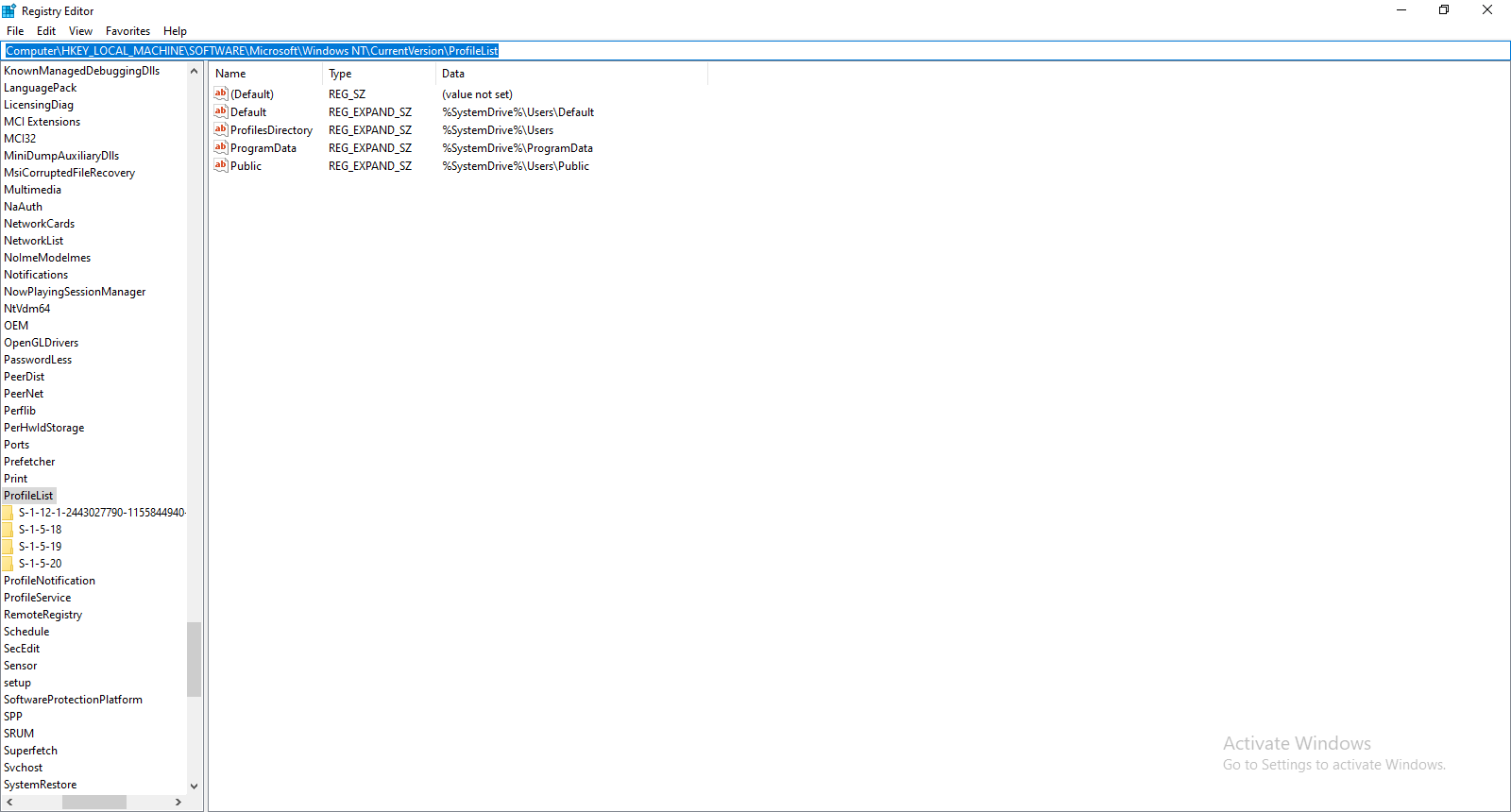The width and height of the screenshot is (1511, 812).
Task: Select the NowPlayingSessionManager key
Action: point(75,292)
